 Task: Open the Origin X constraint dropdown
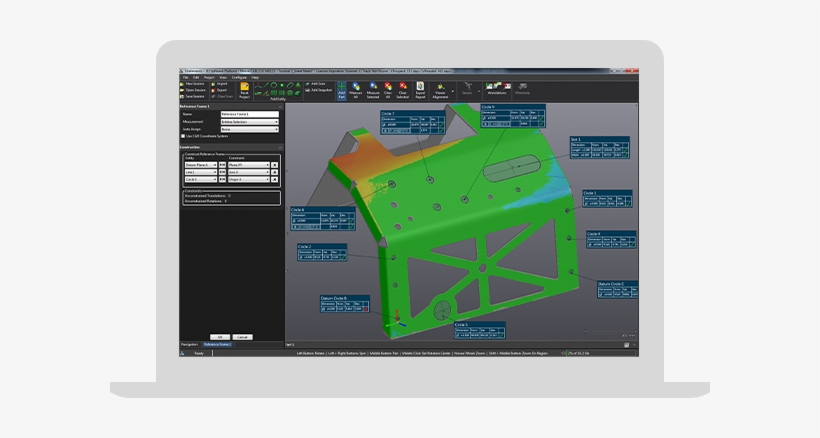tap(249, 179)
